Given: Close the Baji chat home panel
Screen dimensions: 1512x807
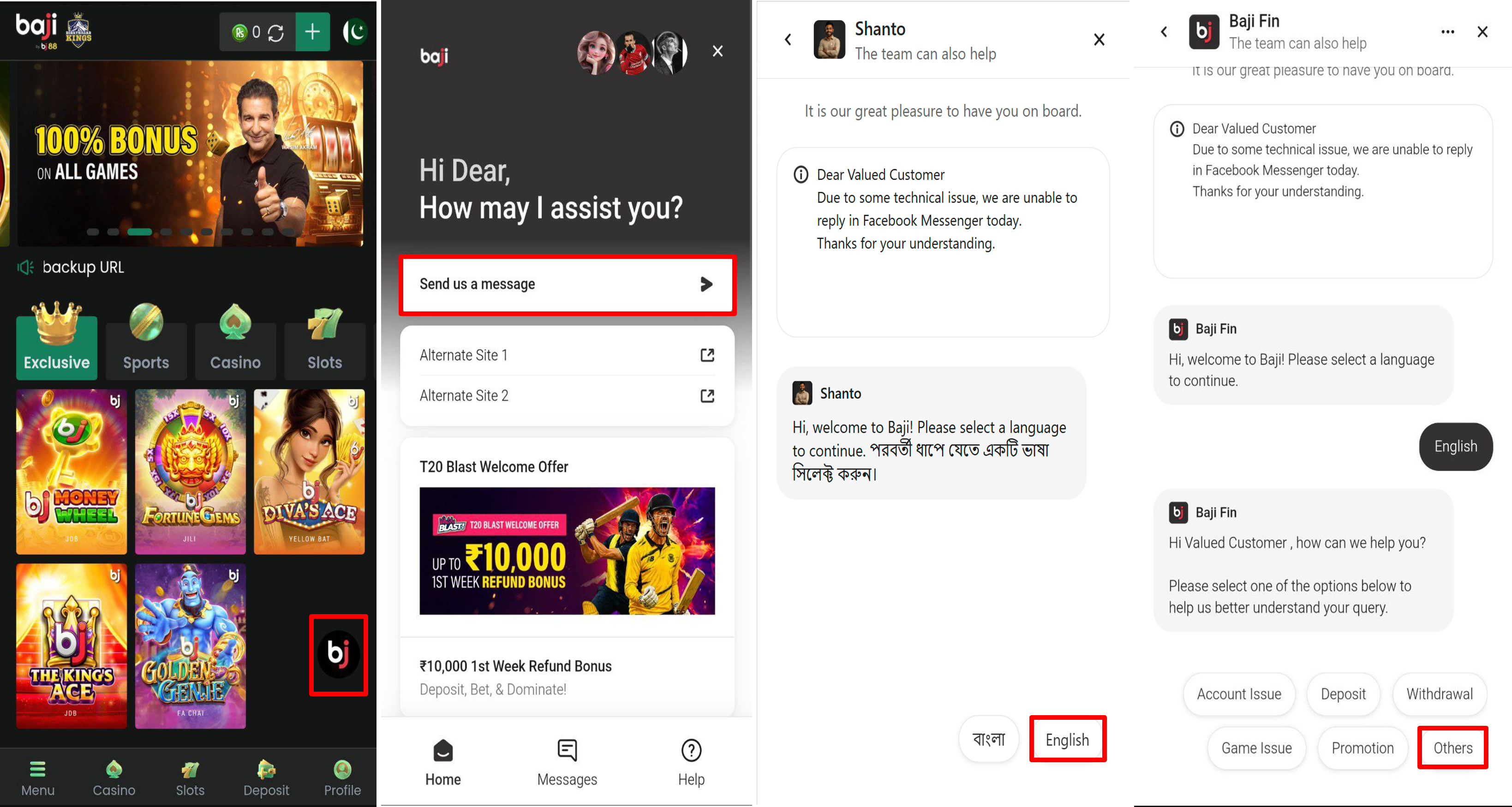Looking at the screenshot, I should tap(717, 51).
